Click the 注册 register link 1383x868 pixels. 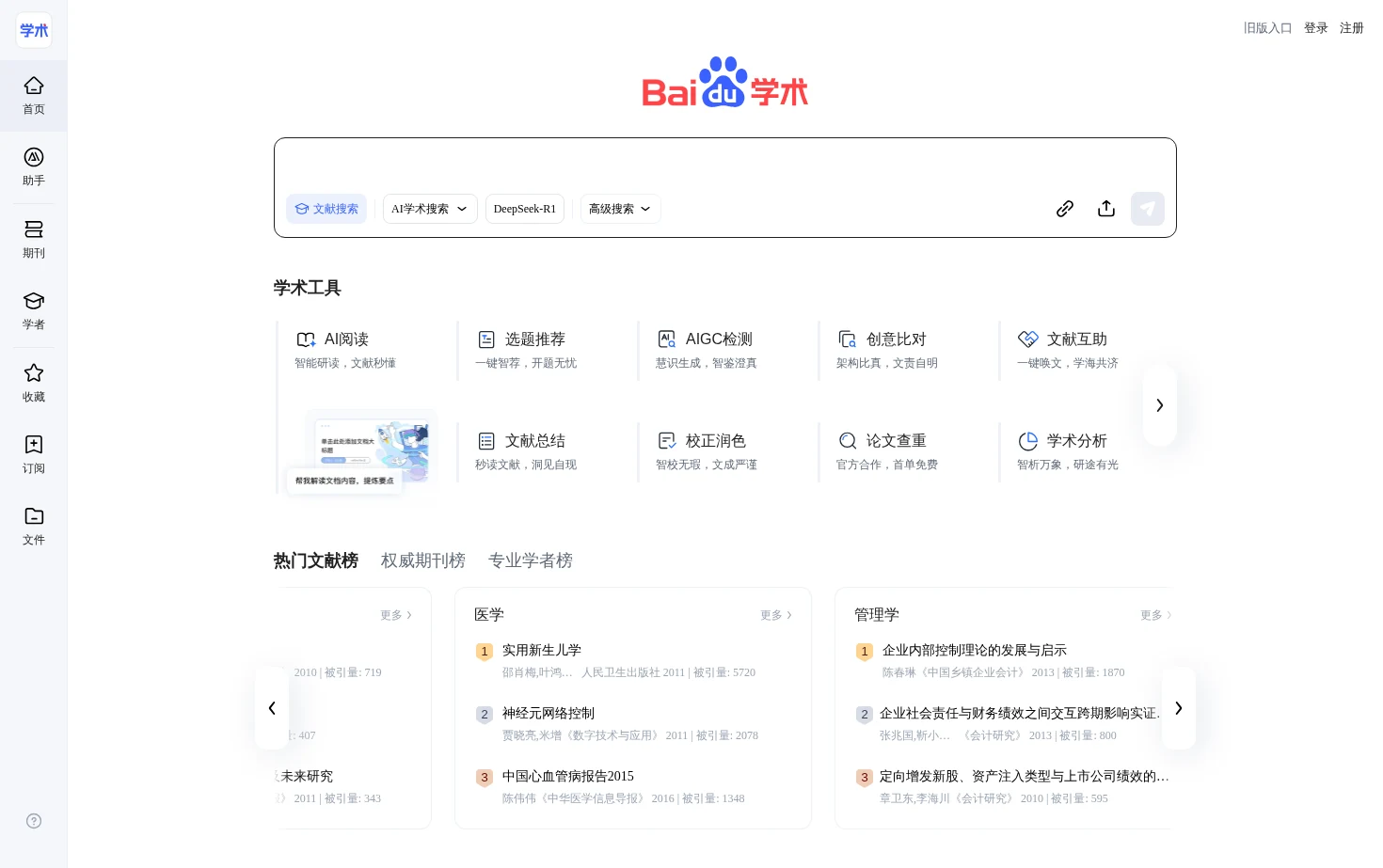click(1352, 28)
